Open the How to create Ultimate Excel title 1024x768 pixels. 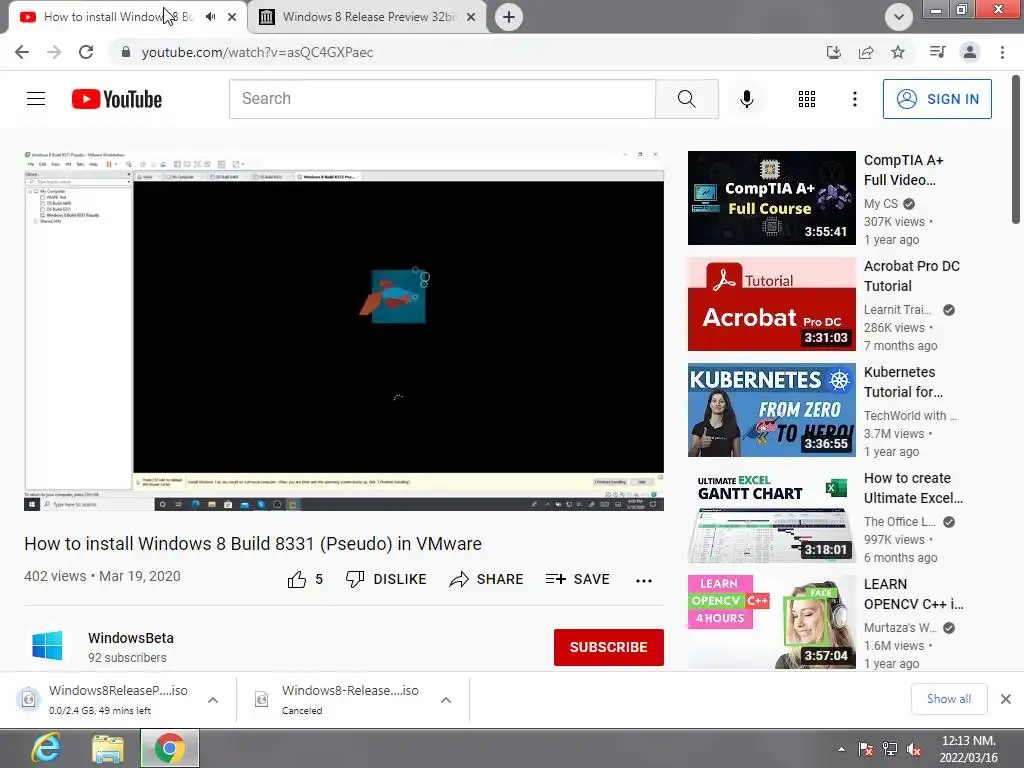pyautogui.click(x=913, y=488)
